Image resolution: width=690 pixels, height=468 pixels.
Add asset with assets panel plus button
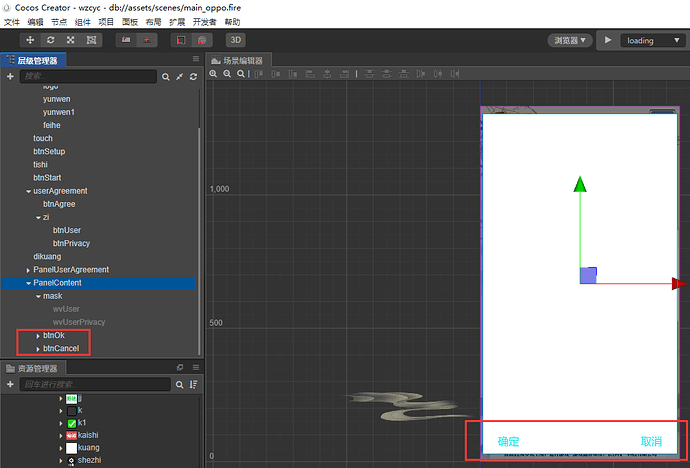coord(10,384)
